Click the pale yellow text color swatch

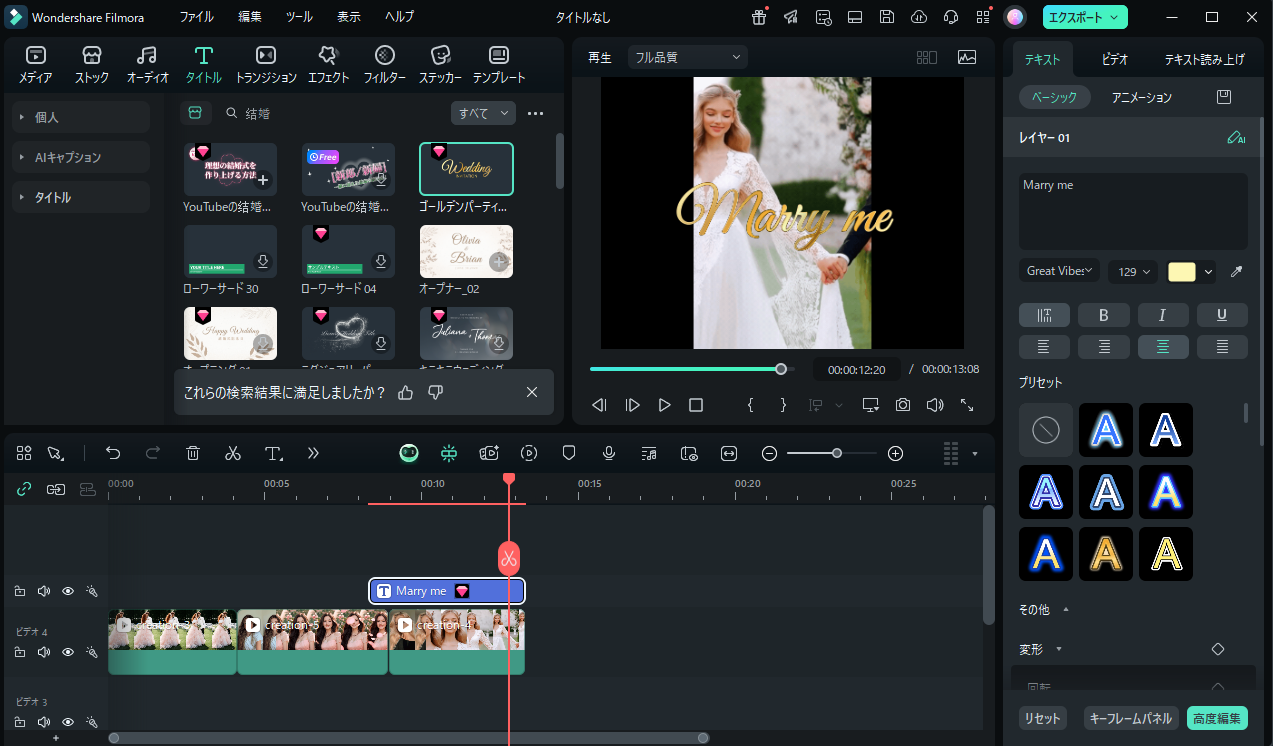tap(1182, 271)
